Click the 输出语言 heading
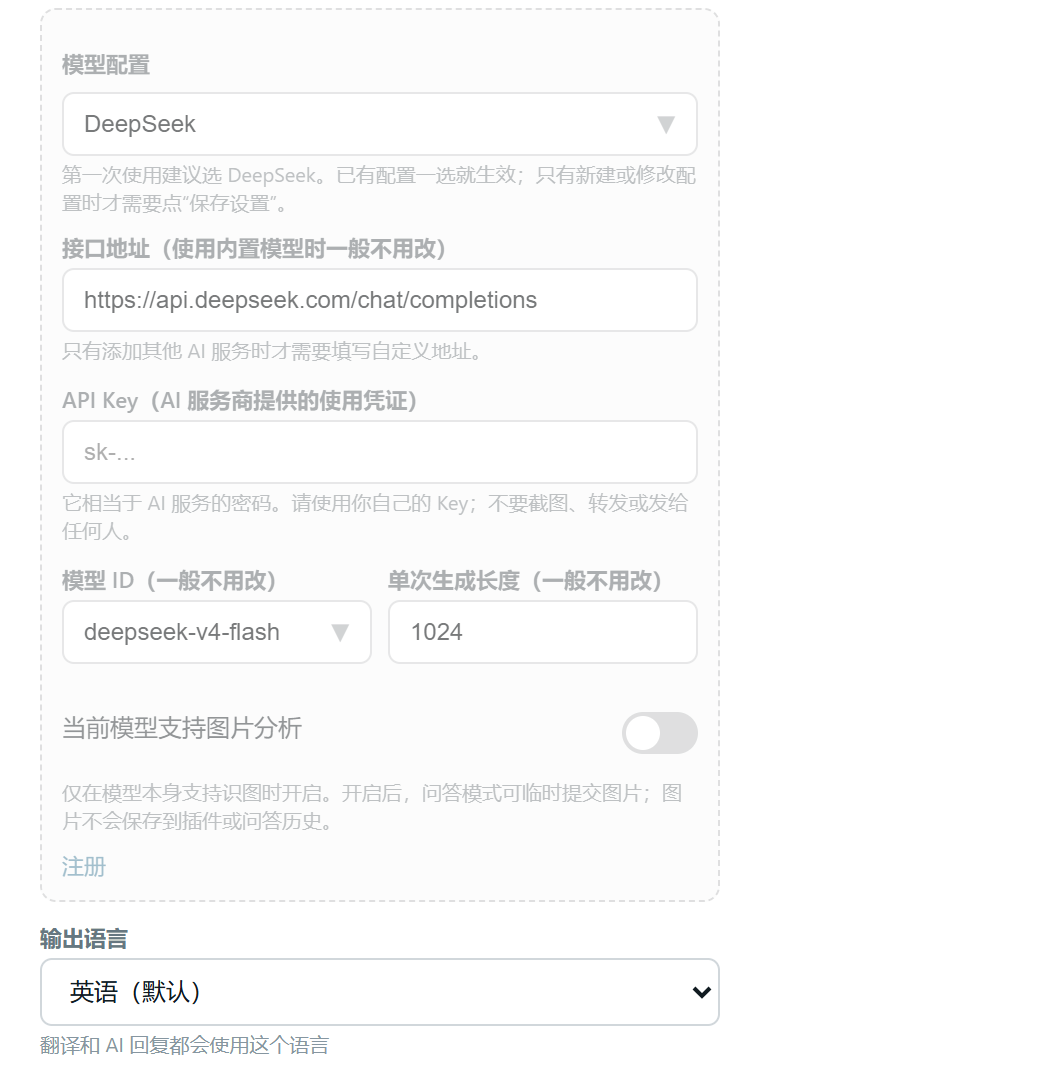 pos(84,939)
